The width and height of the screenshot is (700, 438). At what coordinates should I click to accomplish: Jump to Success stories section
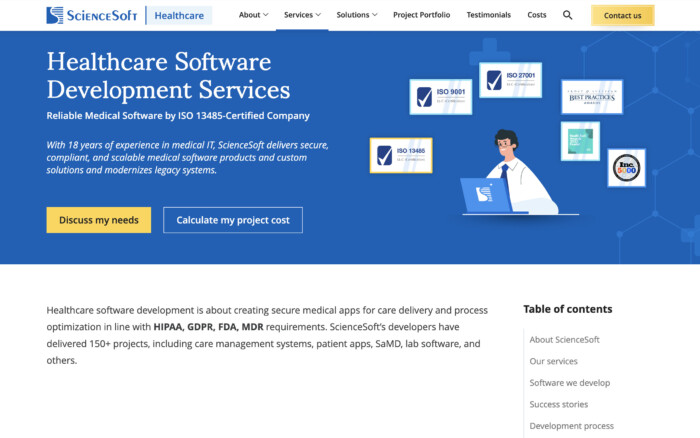click(558, 405)
